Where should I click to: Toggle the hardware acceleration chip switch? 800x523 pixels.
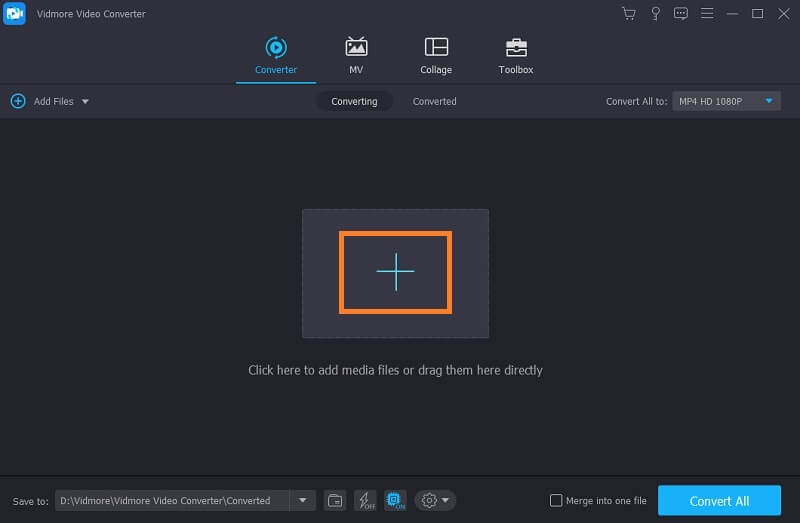[395, 500]
